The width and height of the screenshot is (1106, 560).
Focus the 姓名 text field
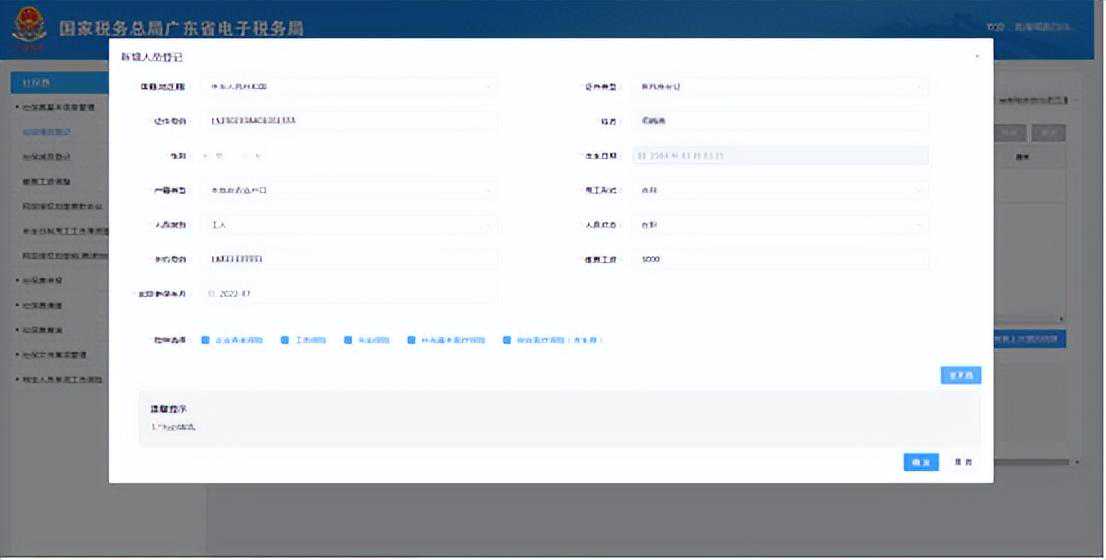780,121
